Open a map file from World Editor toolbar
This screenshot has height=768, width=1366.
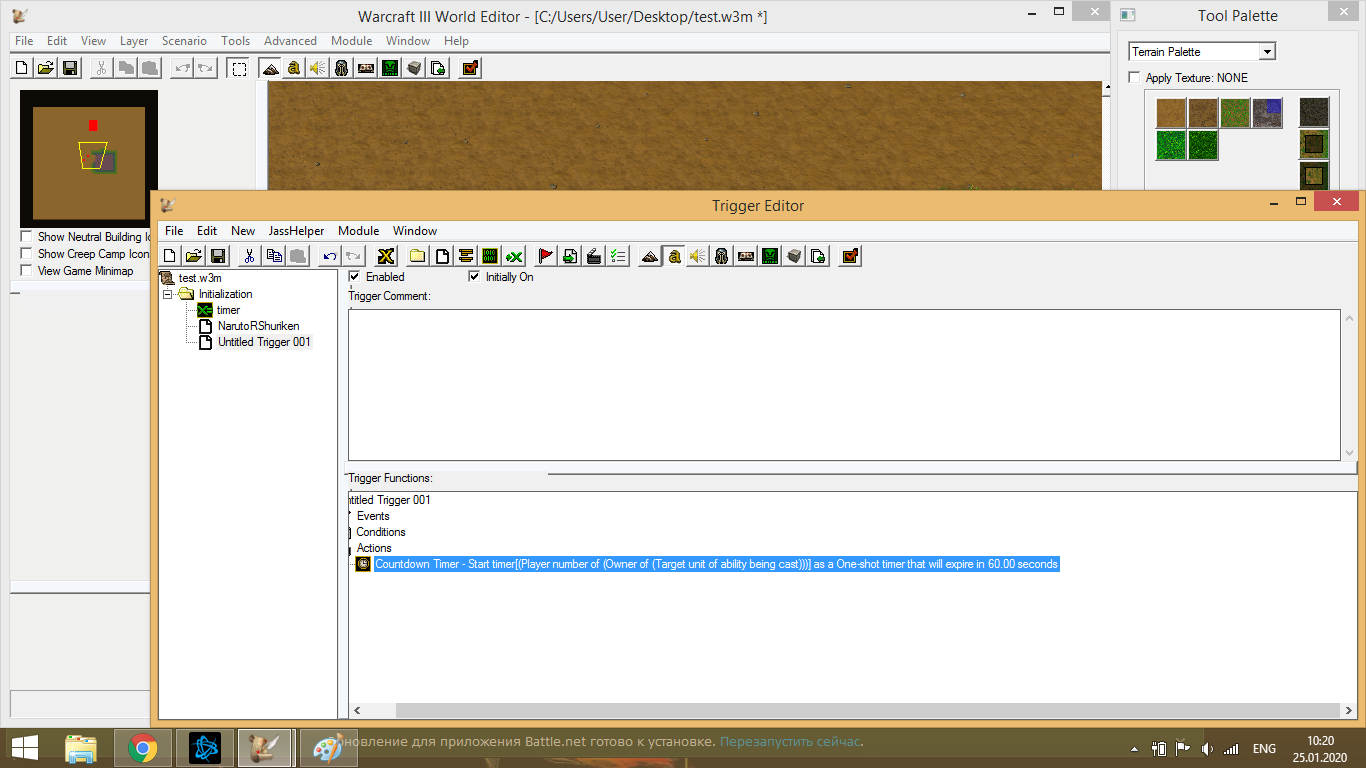click(x=46, y=68)
